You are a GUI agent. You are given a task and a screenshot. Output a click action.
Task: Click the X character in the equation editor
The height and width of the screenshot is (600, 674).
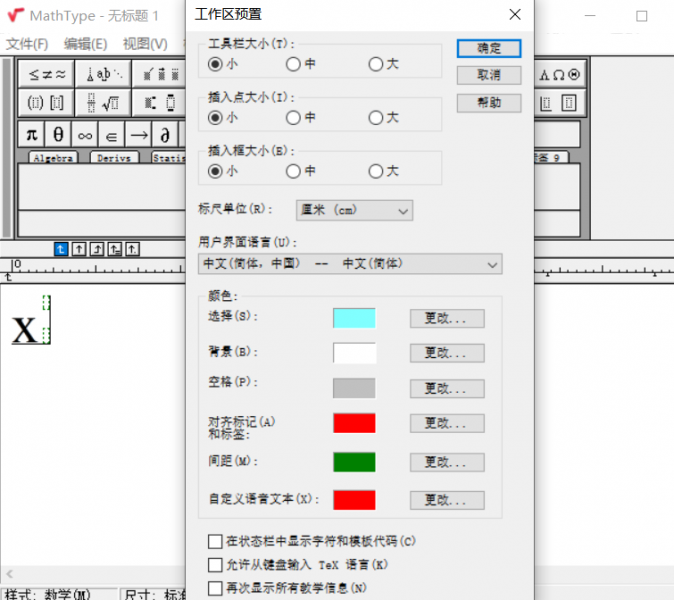click(x=24, y=330)
